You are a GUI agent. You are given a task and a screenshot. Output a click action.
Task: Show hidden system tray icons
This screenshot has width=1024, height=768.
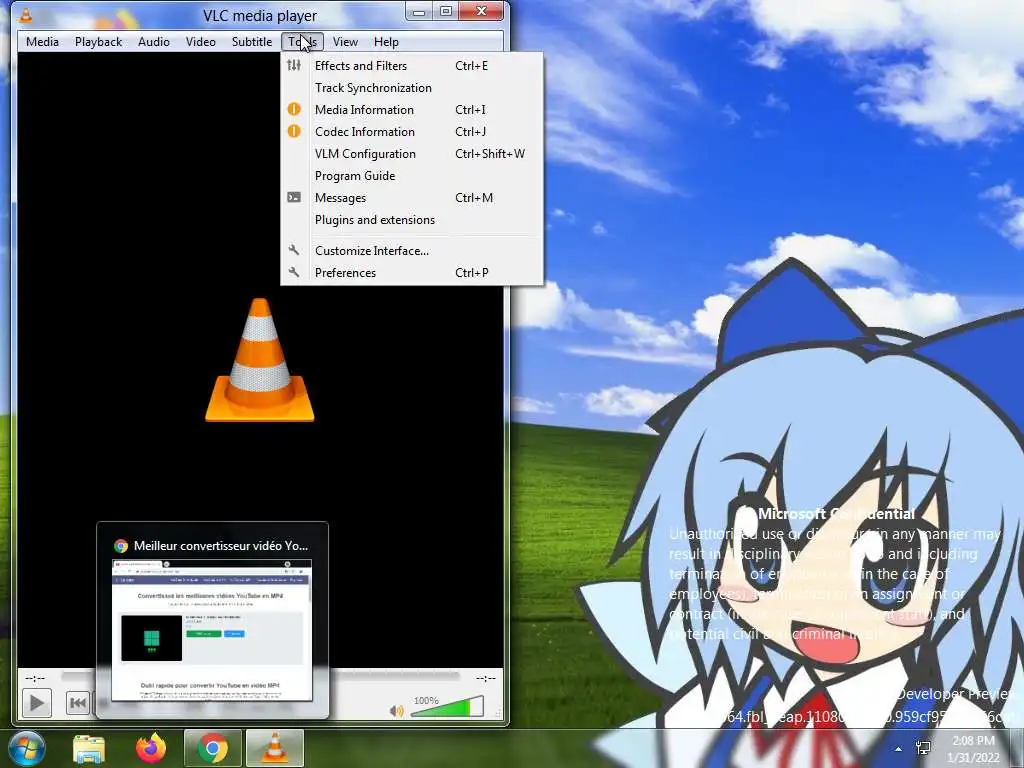pyautogui.click(x=899, y=749)
